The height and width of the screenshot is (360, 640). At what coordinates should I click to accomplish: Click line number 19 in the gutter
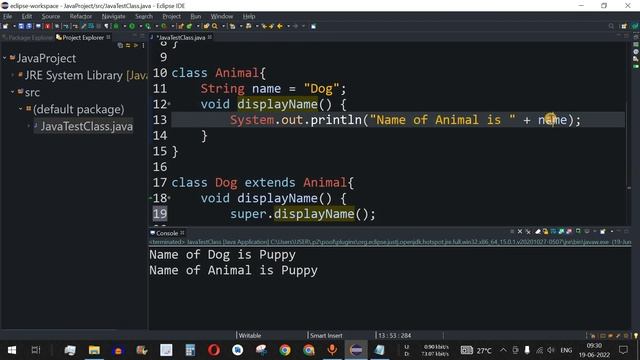coord(160,214)
